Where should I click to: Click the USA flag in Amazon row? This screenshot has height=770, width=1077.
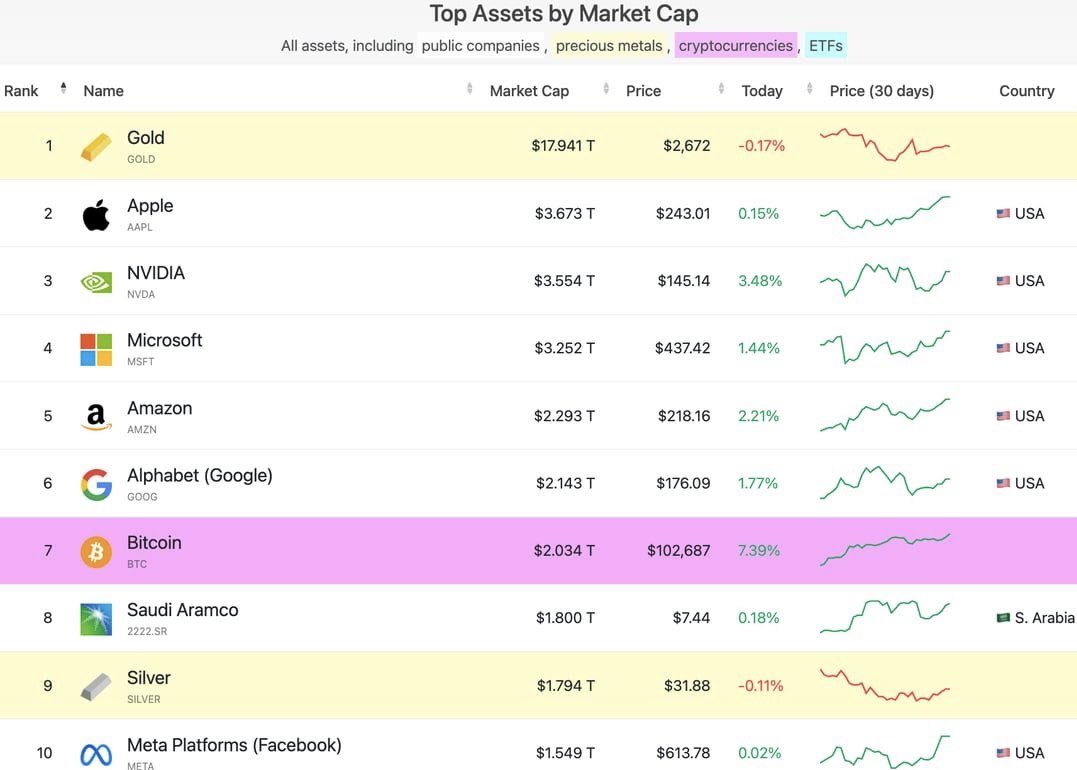(1003, 416)
